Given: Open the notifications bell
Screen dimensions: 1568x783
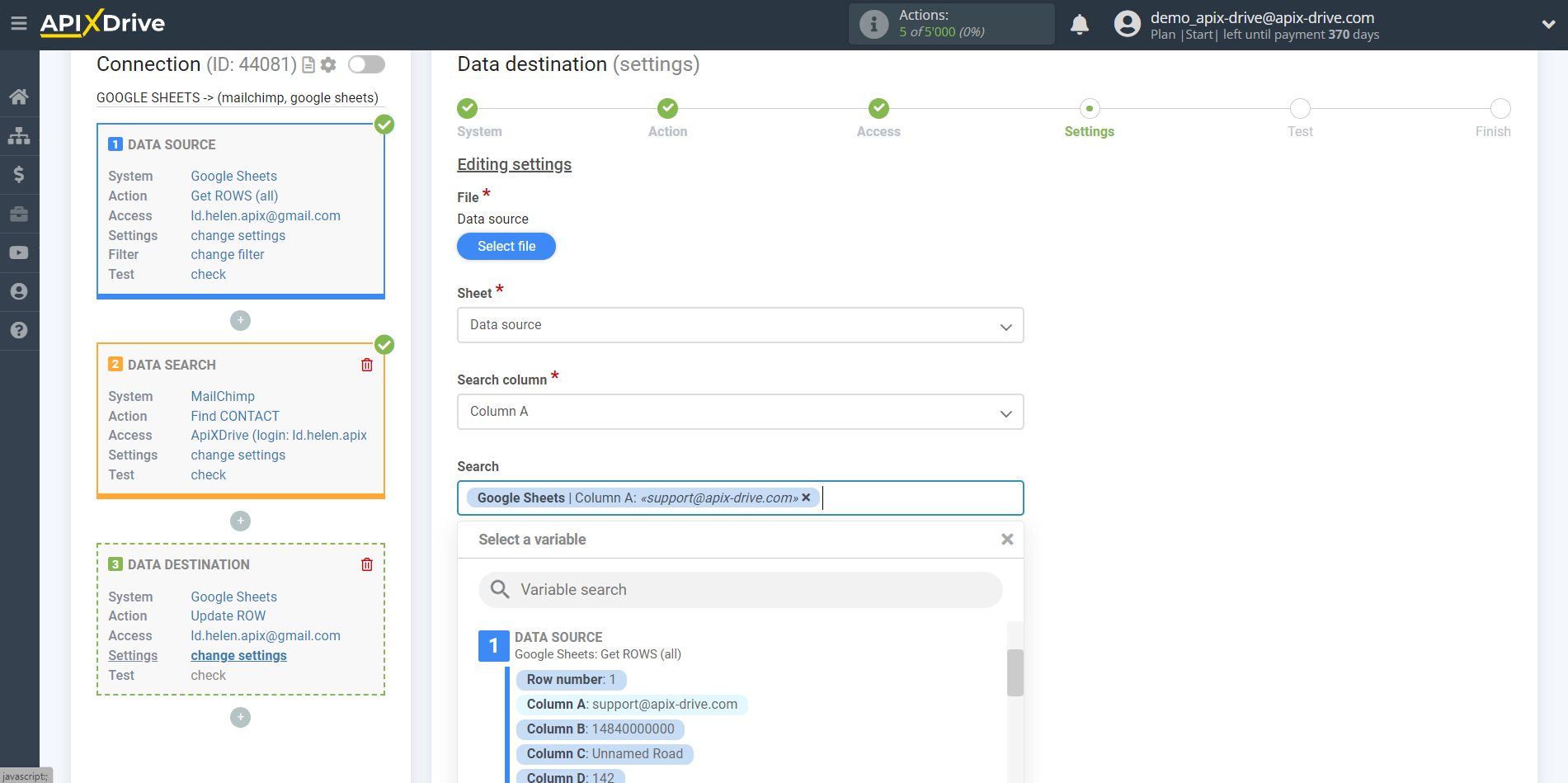Looking at the screenshot, I should (x=1080, y=24).
